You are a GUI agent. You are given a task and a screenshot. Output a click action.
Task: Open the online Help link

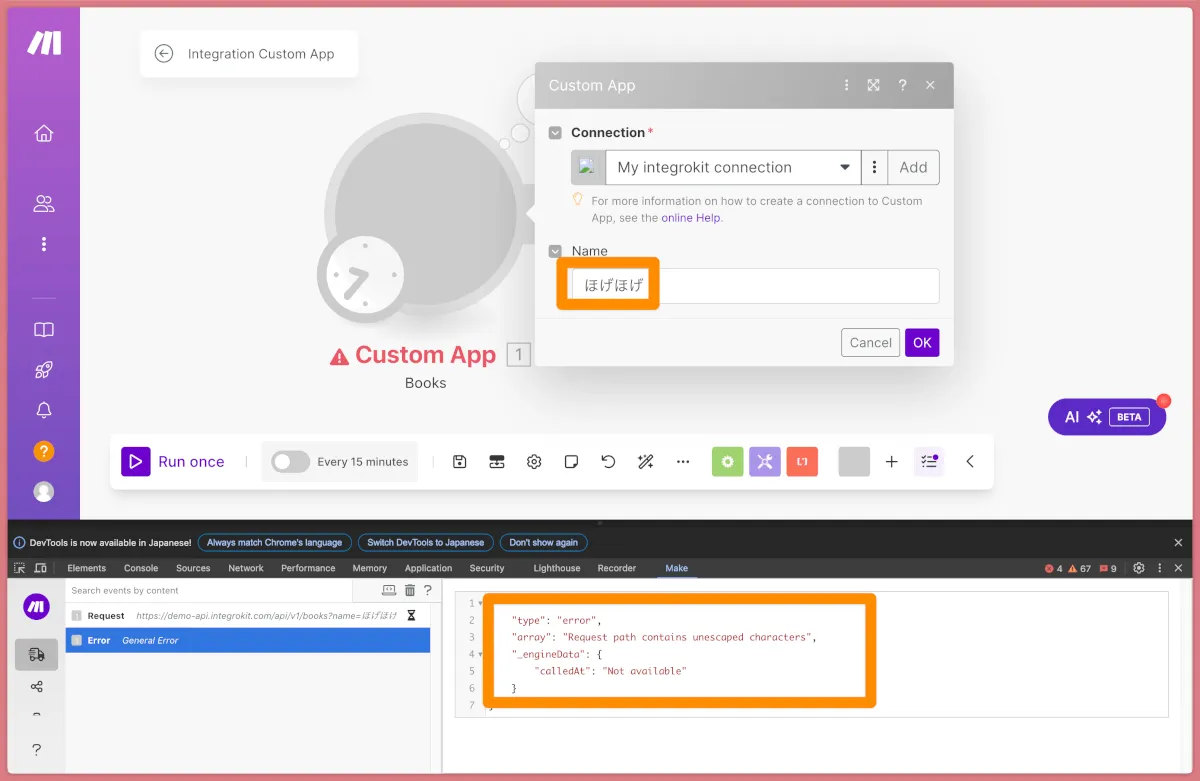690,218
